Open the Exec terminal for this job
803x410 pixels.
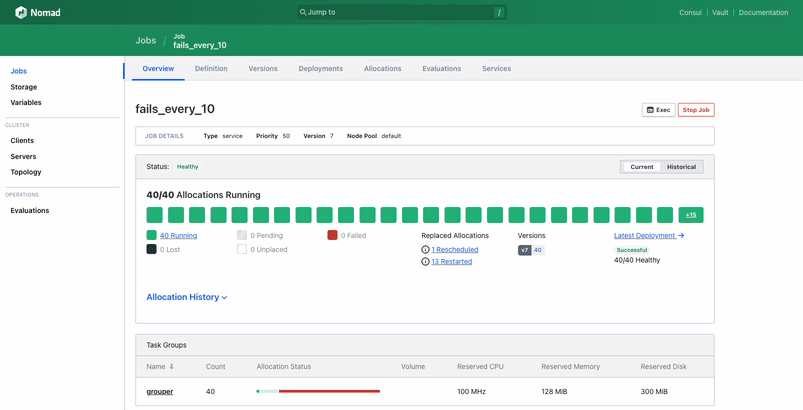coord(658,110)
